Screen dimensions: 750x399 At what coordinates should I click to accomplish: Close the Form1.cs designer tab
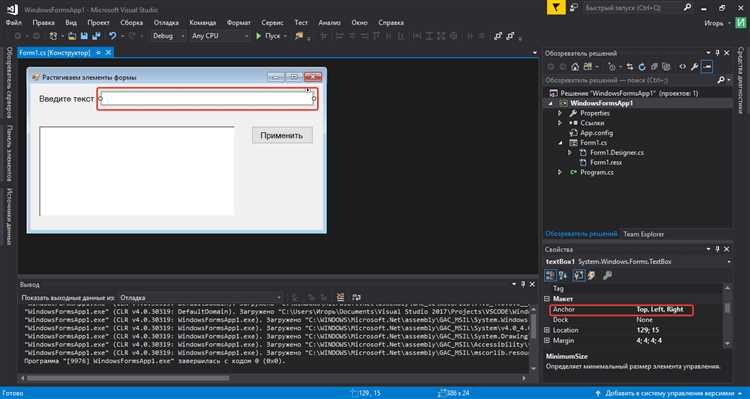(109, 53)
